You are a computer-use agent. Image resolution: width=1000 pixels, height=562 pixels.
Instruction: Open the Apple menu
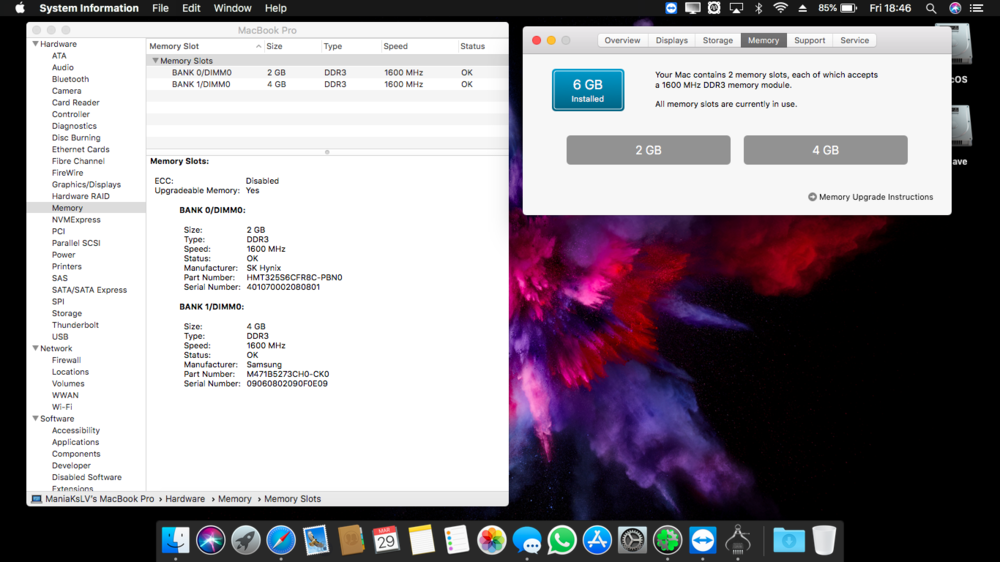click(20, 8)
